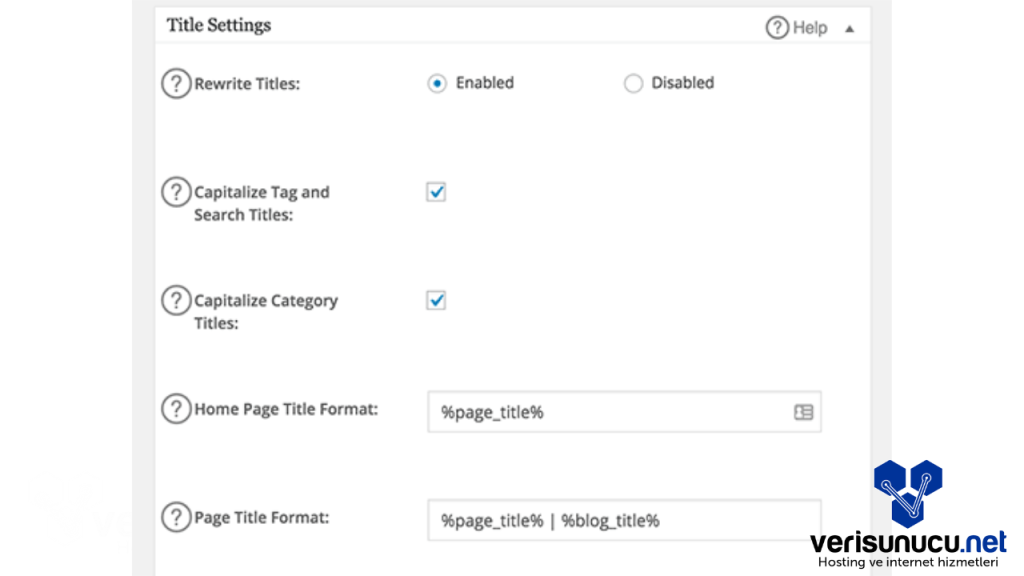Uncheck Capitalize Tag and Search Titles checkbox
1024x576 pixels.
[x=436, y=192]
